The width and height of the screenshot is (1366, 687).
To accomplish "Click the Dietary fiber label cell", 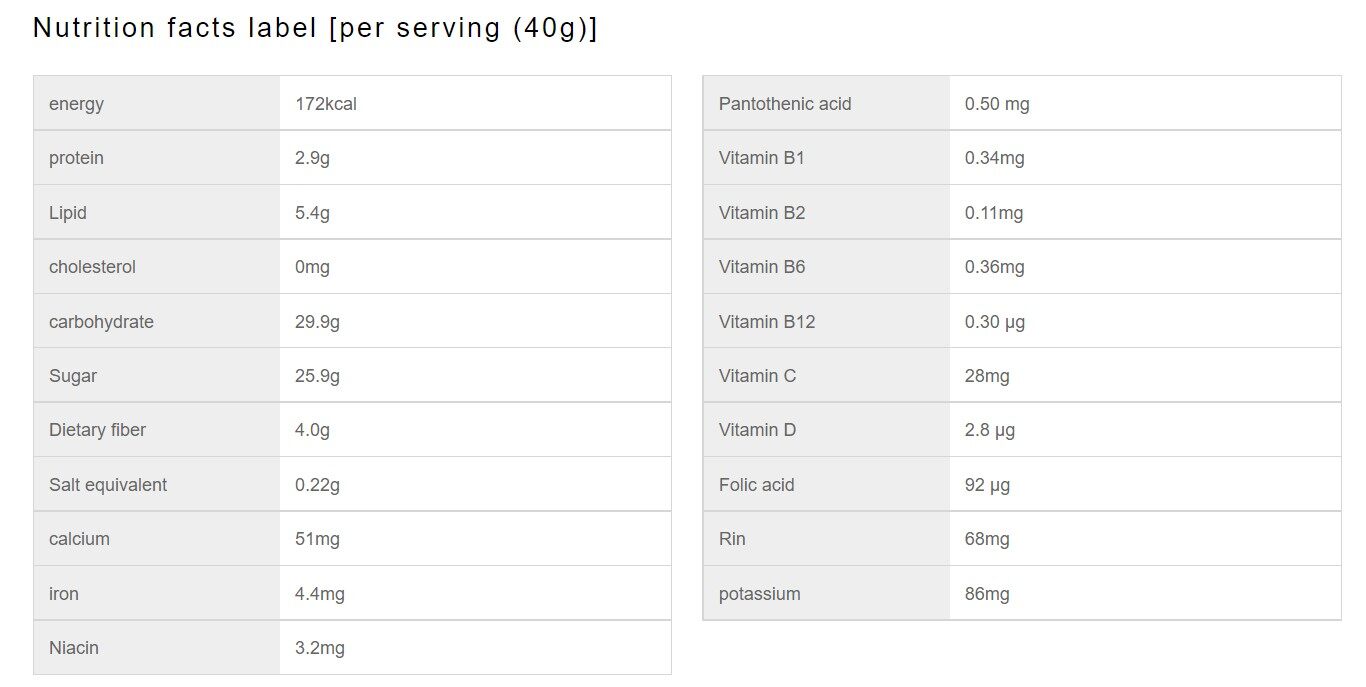I will click(97, 430).
